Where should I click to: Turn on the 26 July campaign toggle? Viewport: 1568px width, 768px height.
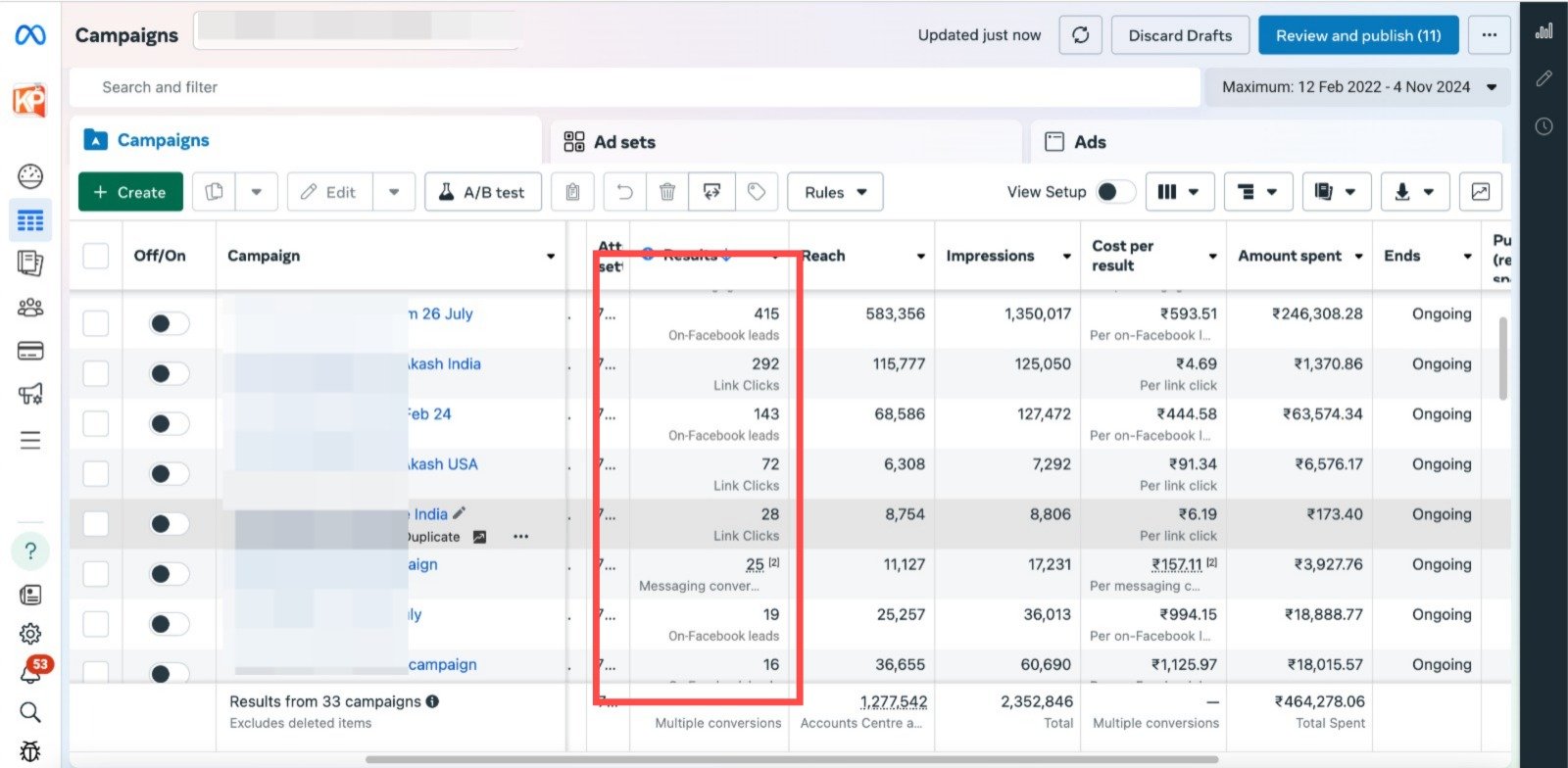click(169, 323)
